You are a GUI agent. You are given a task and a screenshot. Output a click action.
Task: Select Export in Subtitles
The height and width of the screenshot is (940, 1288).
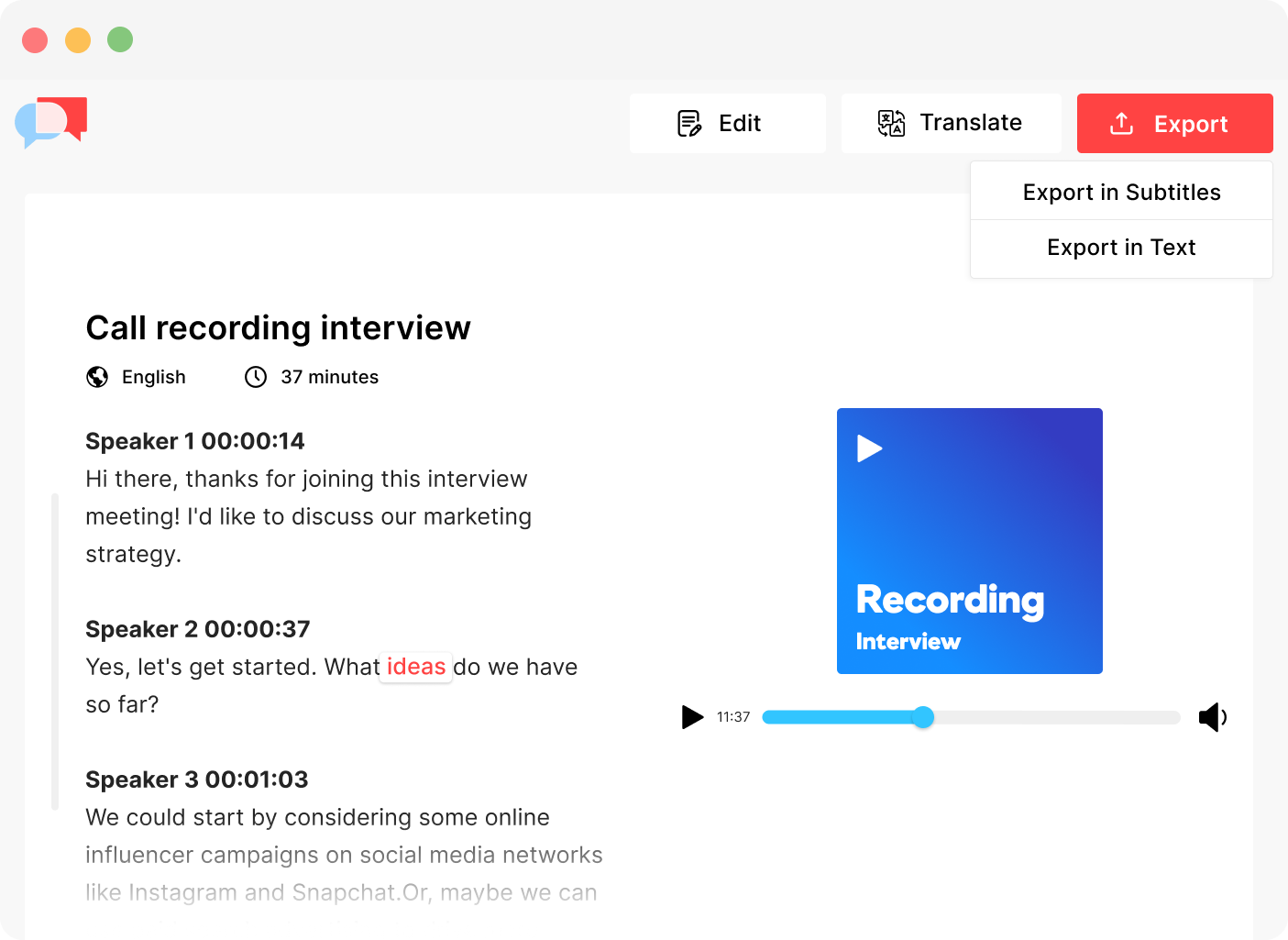click(1120, 192)
